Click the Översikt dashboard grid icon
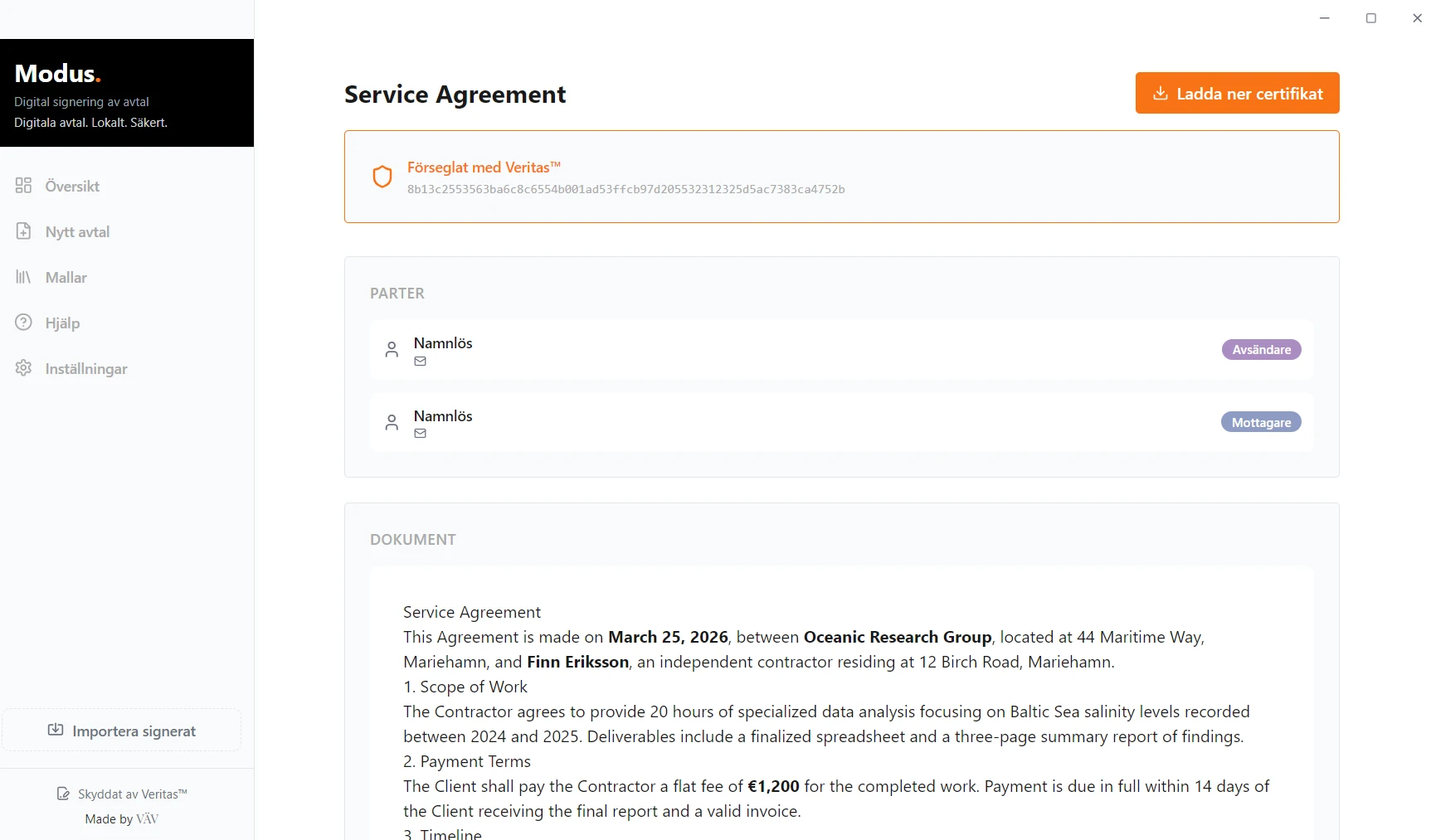The height and width of the screenshot is (840, 1431). tap(23, 186)
